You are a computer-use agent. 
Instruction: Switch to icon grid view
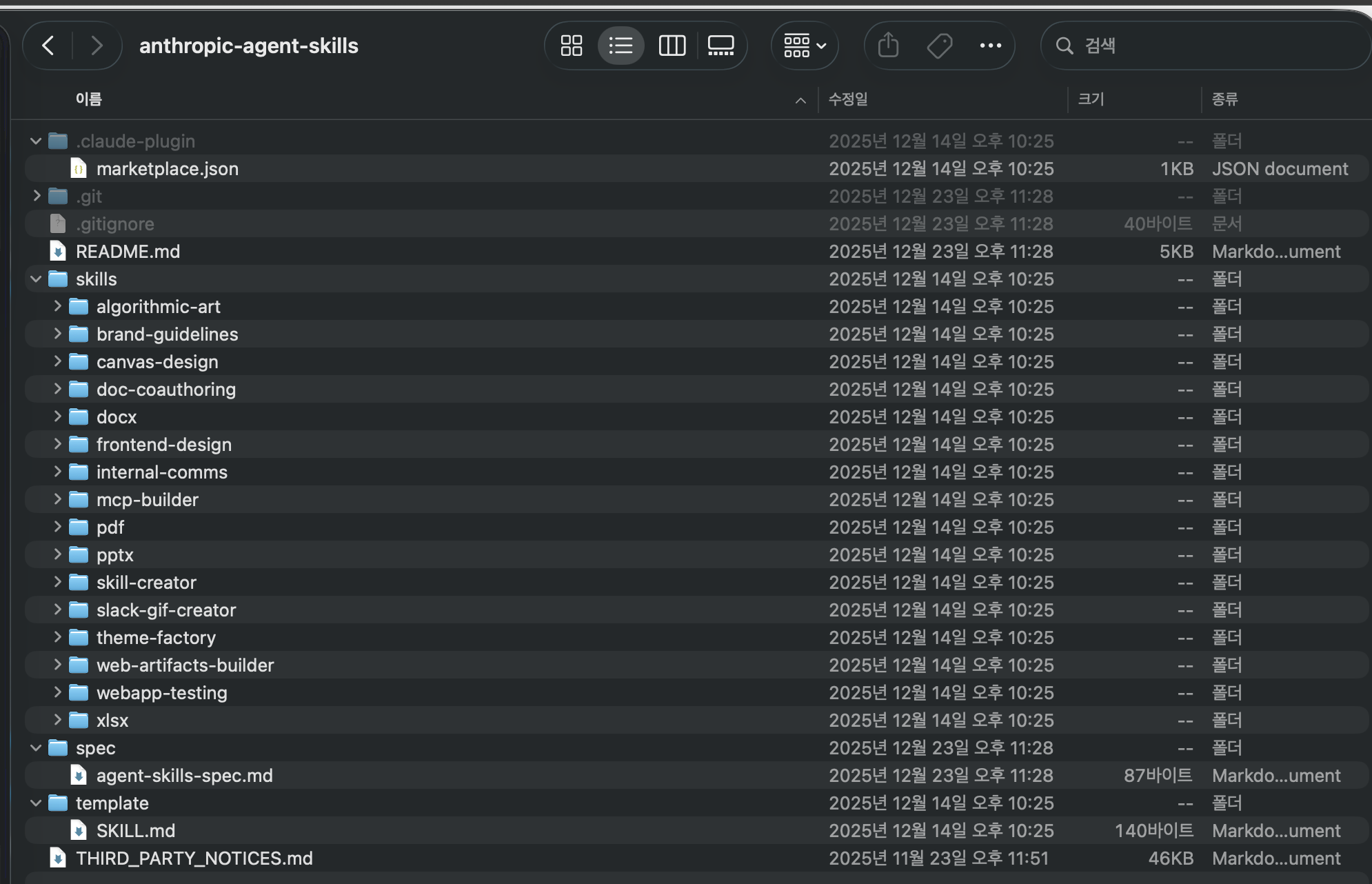572,46
